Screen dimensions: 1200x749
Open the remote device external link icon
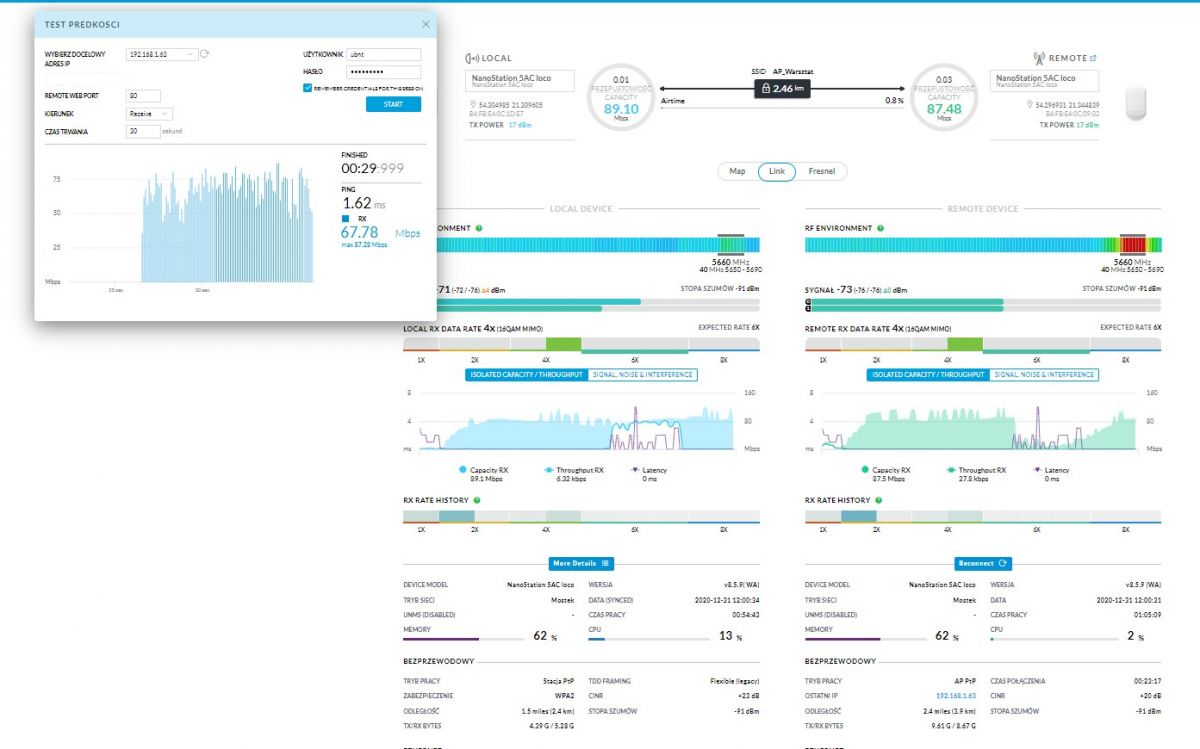(x=1092, y=58)
